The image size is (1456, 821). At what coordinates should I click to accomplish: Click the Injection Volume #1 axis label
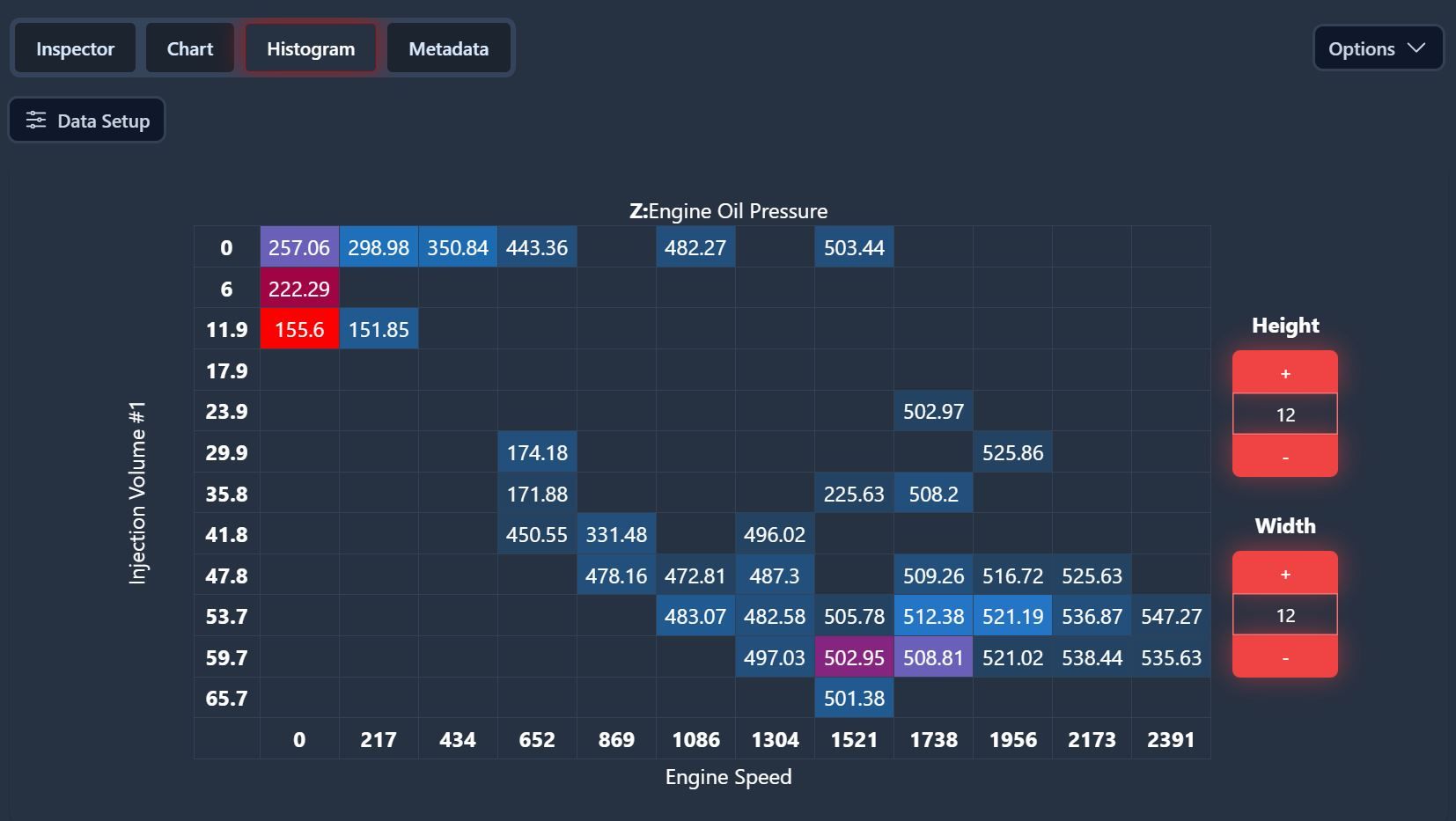(x=137, y=493)
